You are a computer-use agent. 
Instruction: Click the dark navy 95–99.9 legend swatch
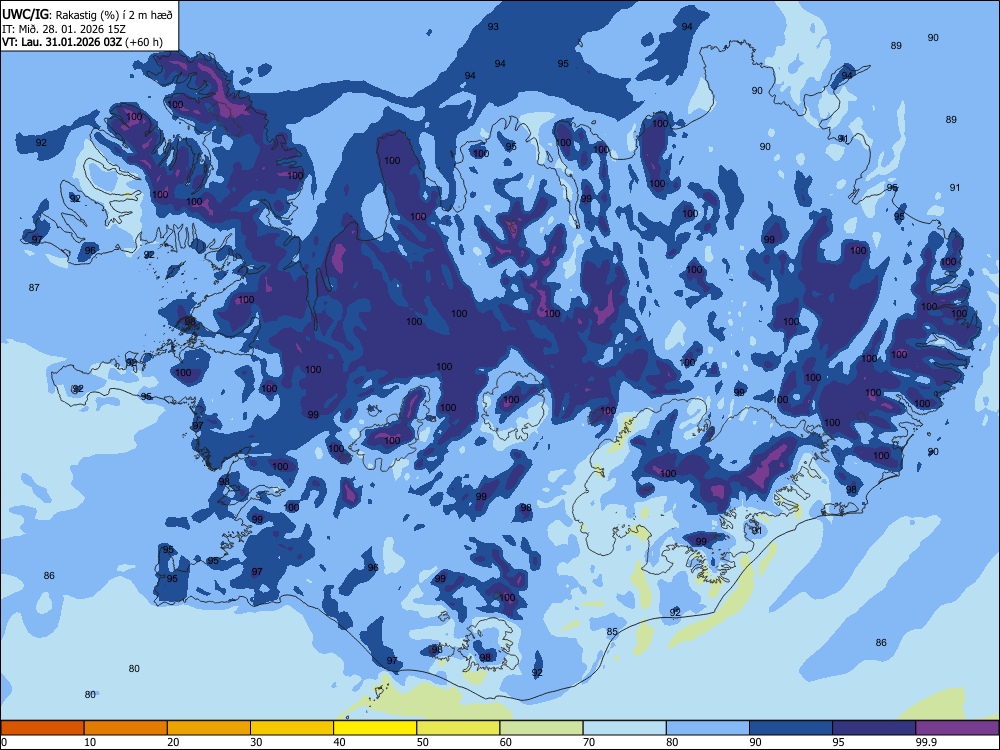(874, 728)
